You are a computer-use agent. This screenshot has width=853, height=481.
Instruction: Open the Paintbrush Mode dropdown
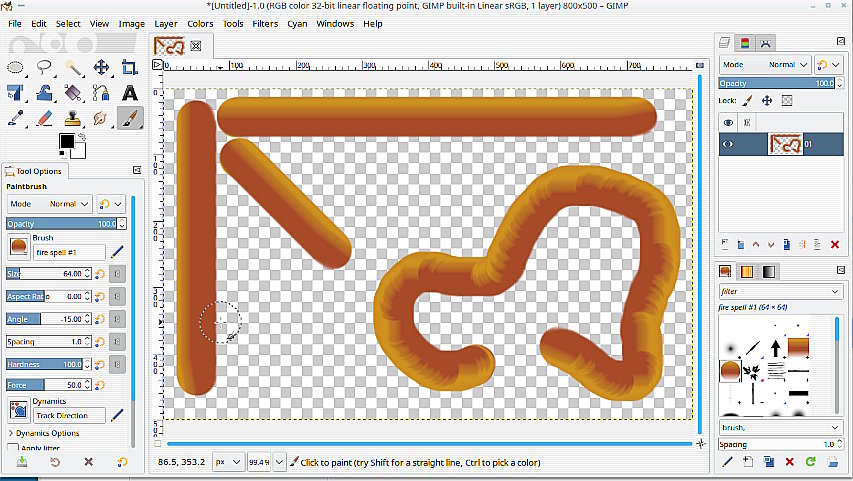tap(63, 203)
